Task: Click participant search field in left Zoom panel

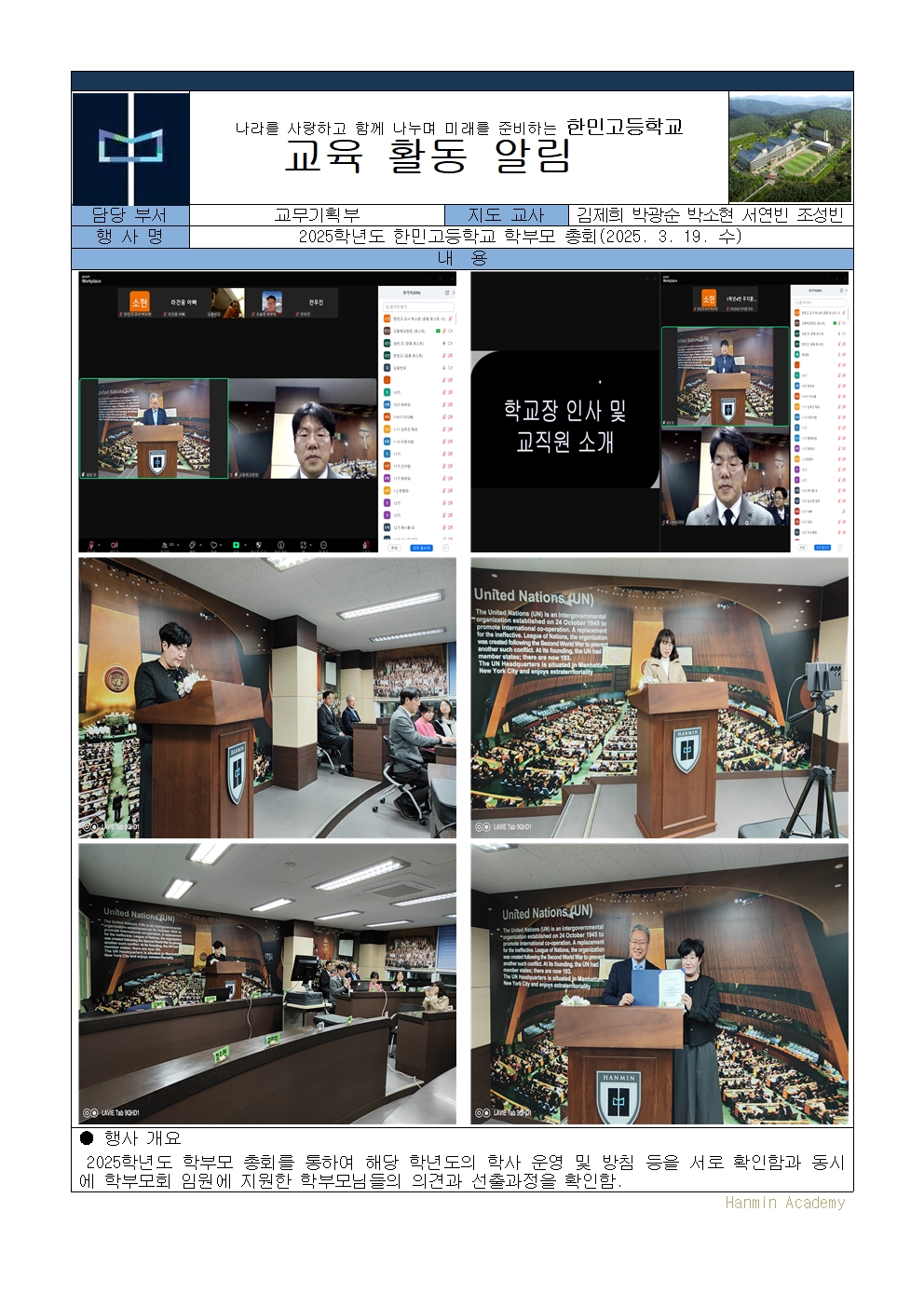Action: 416,306
